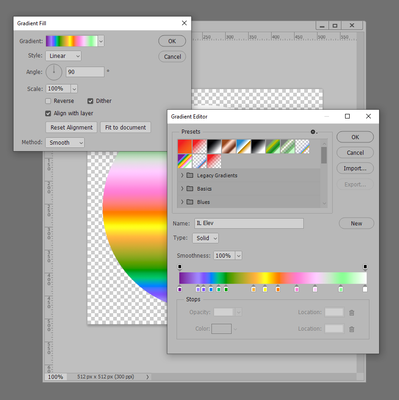Click the gradient Name input field
Image resolution: width=399 pixels, height=400 pixels.
(249, 223)
